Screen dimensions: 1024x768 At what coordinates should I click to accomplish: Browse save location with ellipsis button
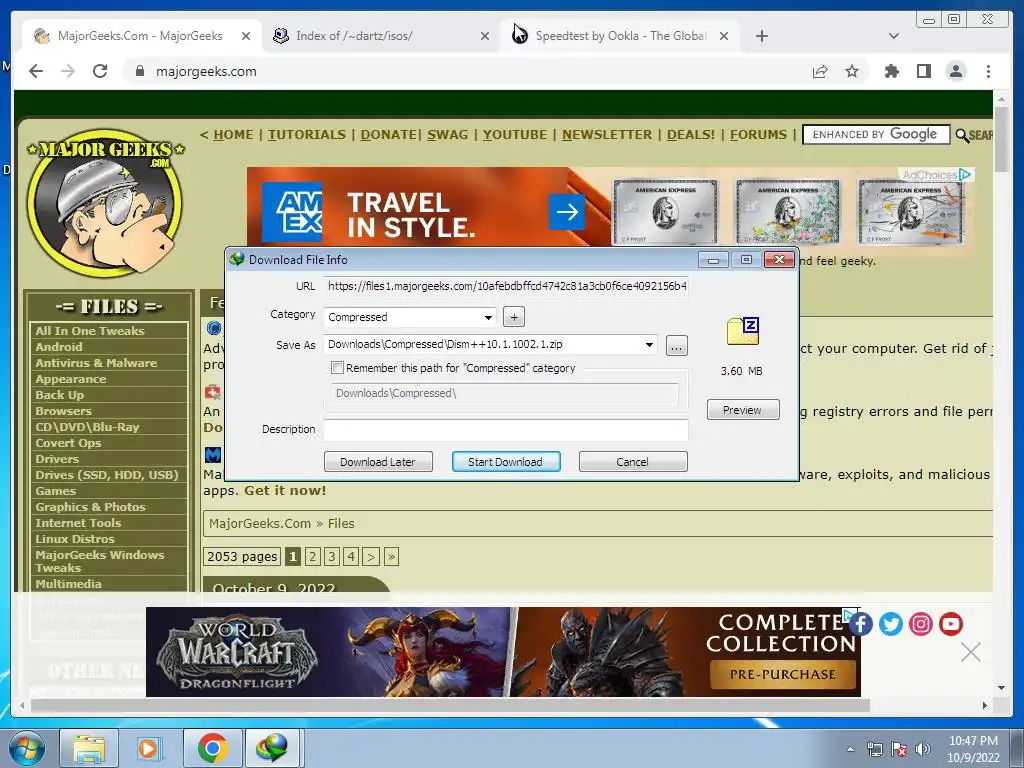point(677,346)
